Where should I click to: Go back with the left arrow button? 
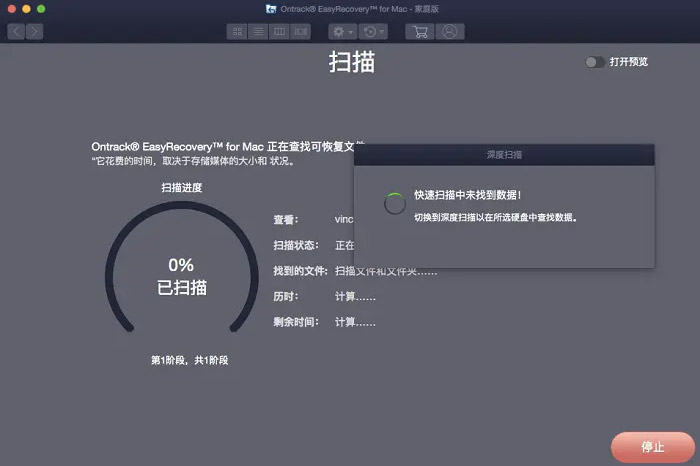(16, 32)
